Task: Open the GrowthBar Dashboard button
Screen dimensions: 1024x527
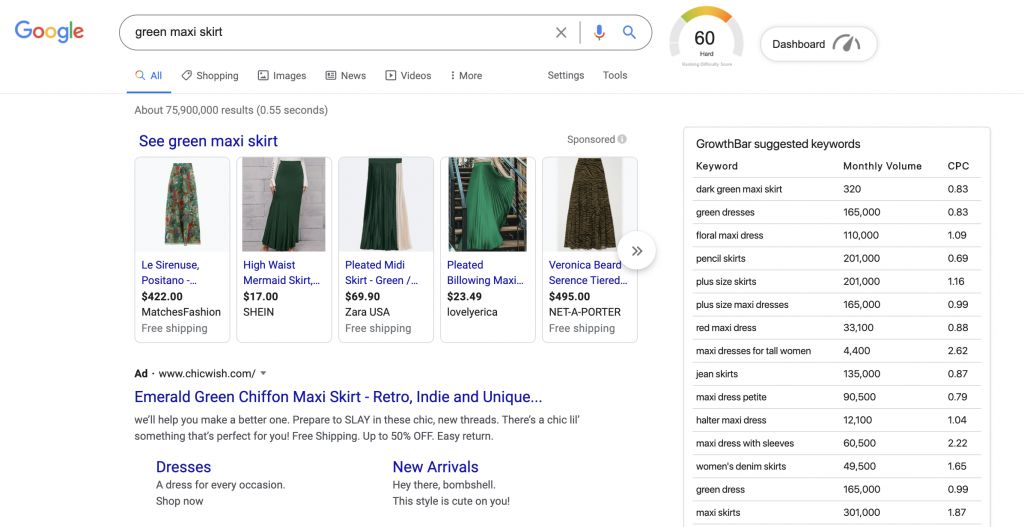Action: [818, 44]
